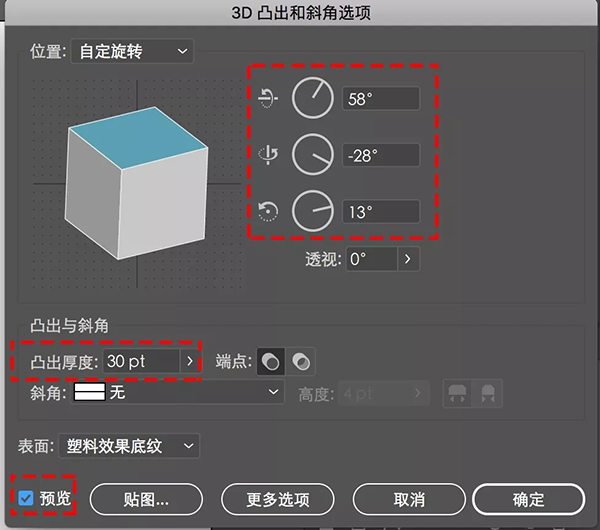The width and height of the screenshot is (600, 530).
Task: Expand the 高度 4 pt slider arrow
Action: (x=418, y=393)
